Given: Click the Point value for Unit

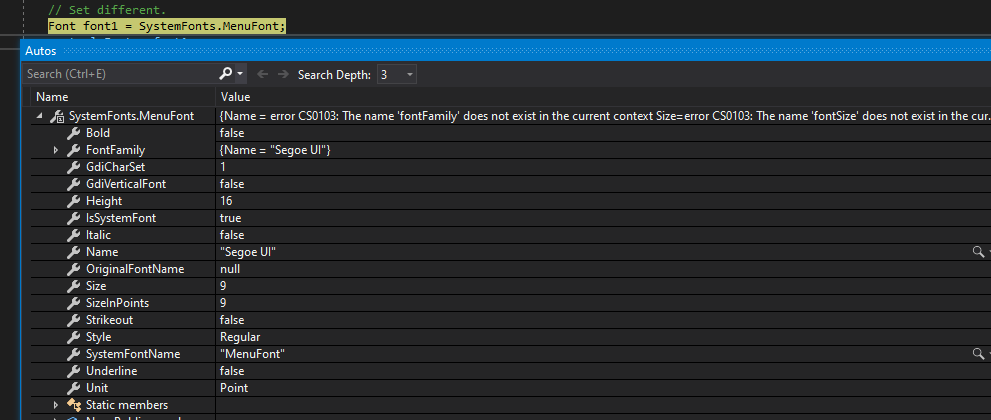Looking at the screenshot, I should (234, 388).
